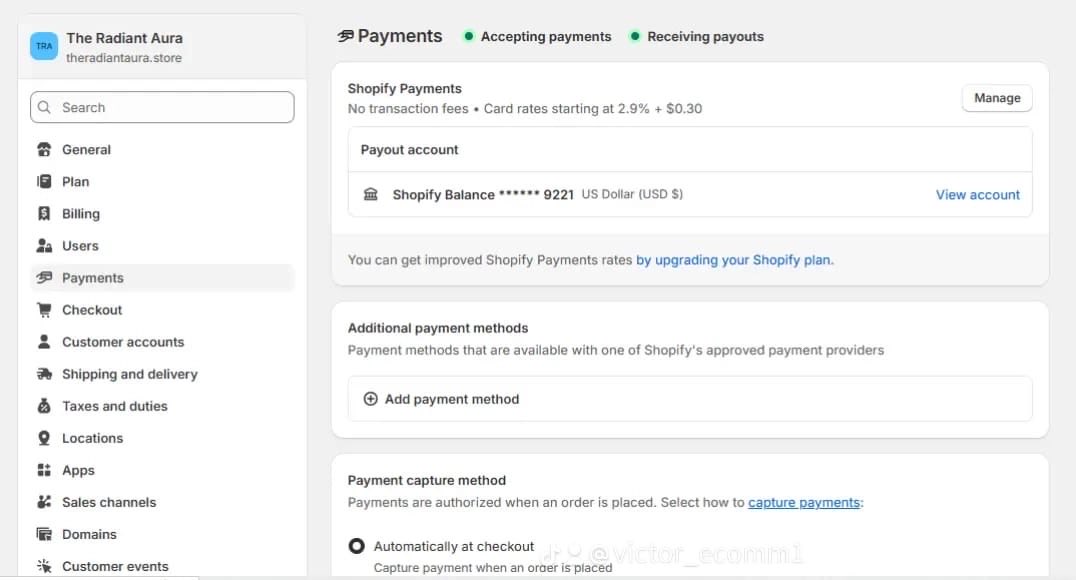Click the Additional payment methods heading

point(438,328)
